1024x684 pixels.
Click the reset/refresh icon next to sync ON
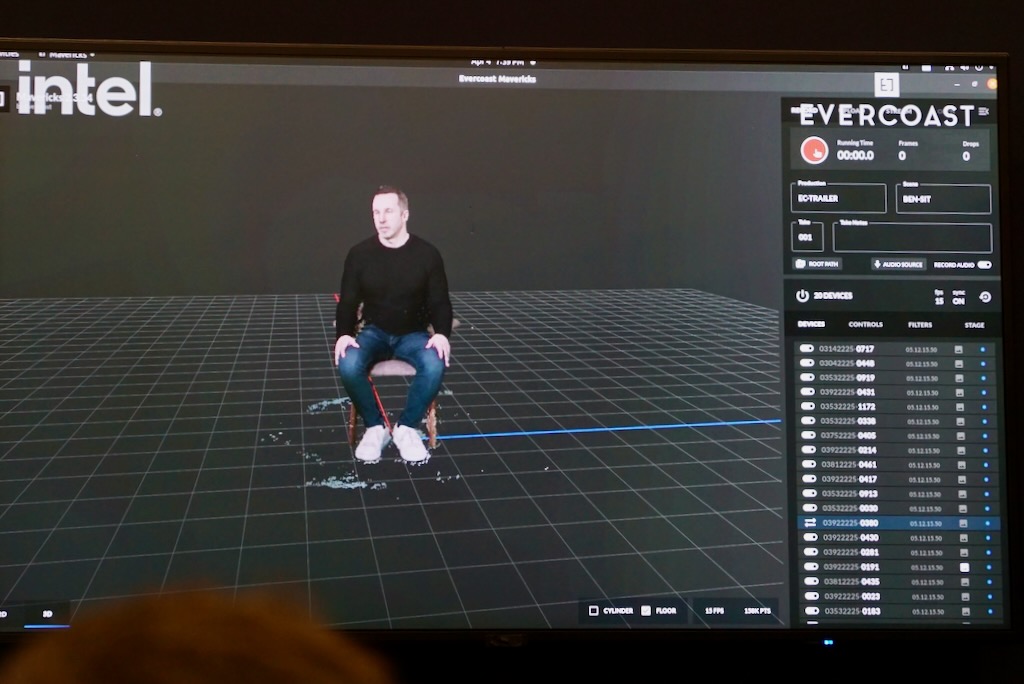985,297
